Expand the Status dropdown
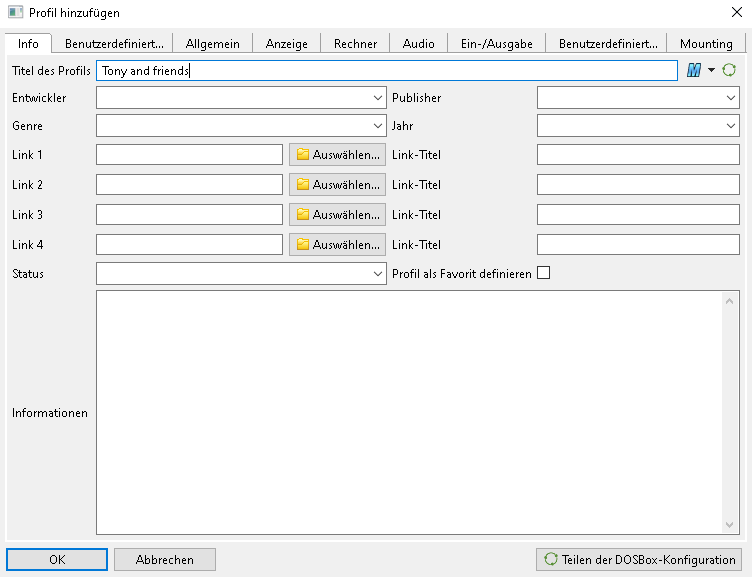 [377, 274]
